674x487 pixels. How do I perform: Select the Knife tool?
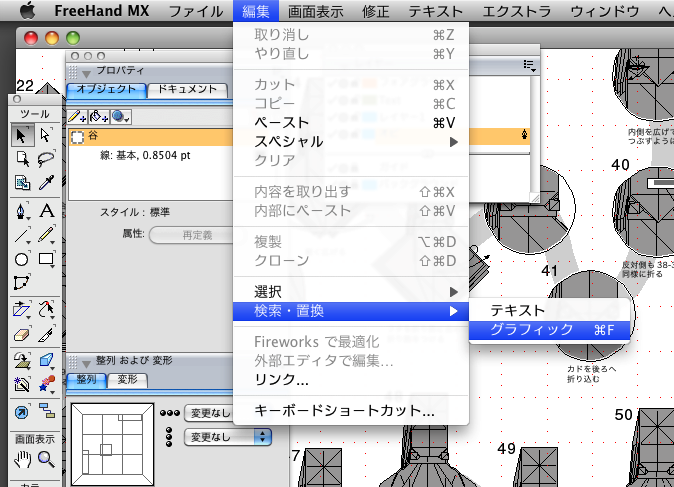coord(46,334)
